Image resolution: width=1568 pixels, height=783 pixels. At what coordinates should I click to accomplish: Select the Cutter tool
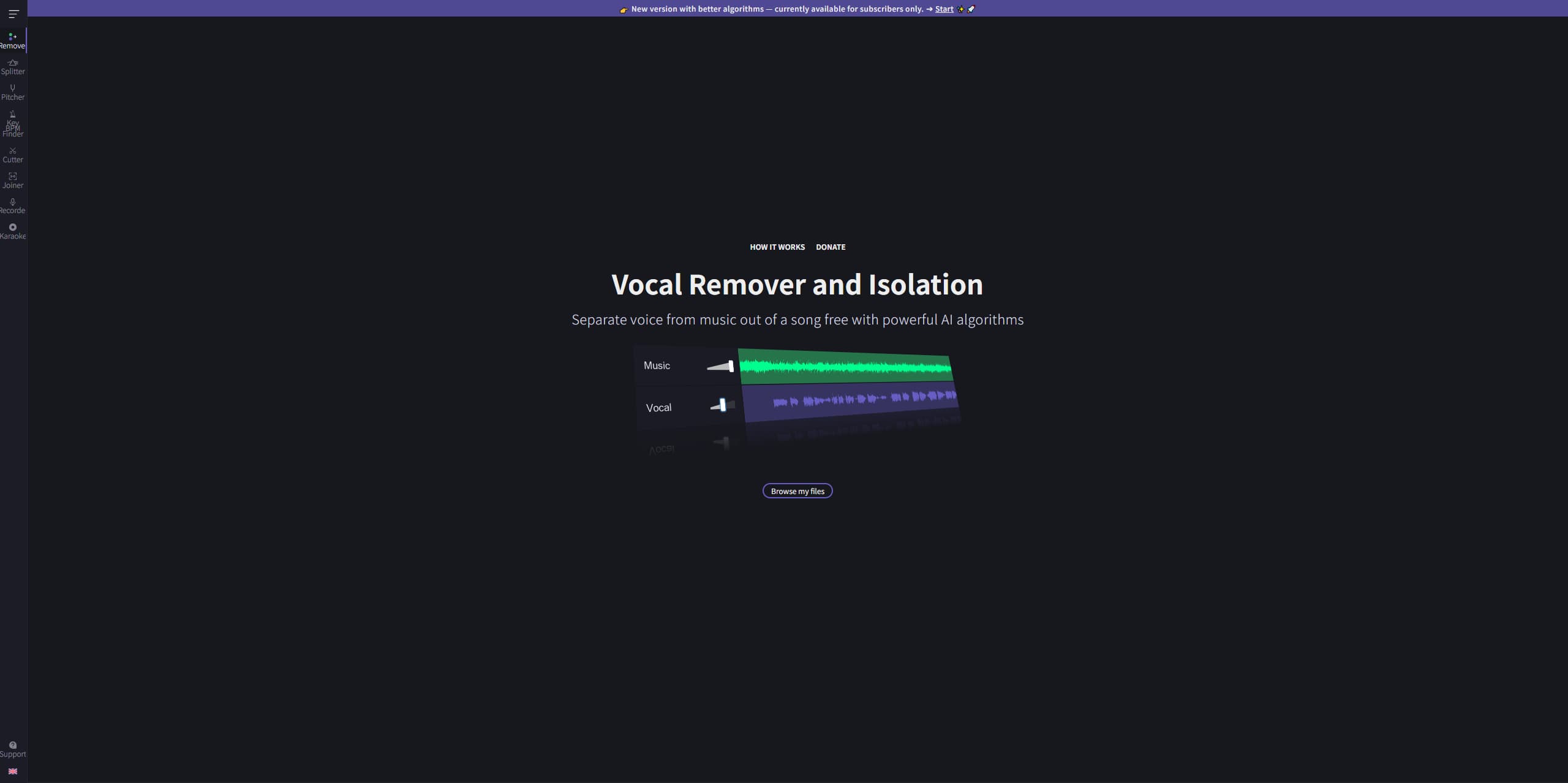tap(12, 154)
